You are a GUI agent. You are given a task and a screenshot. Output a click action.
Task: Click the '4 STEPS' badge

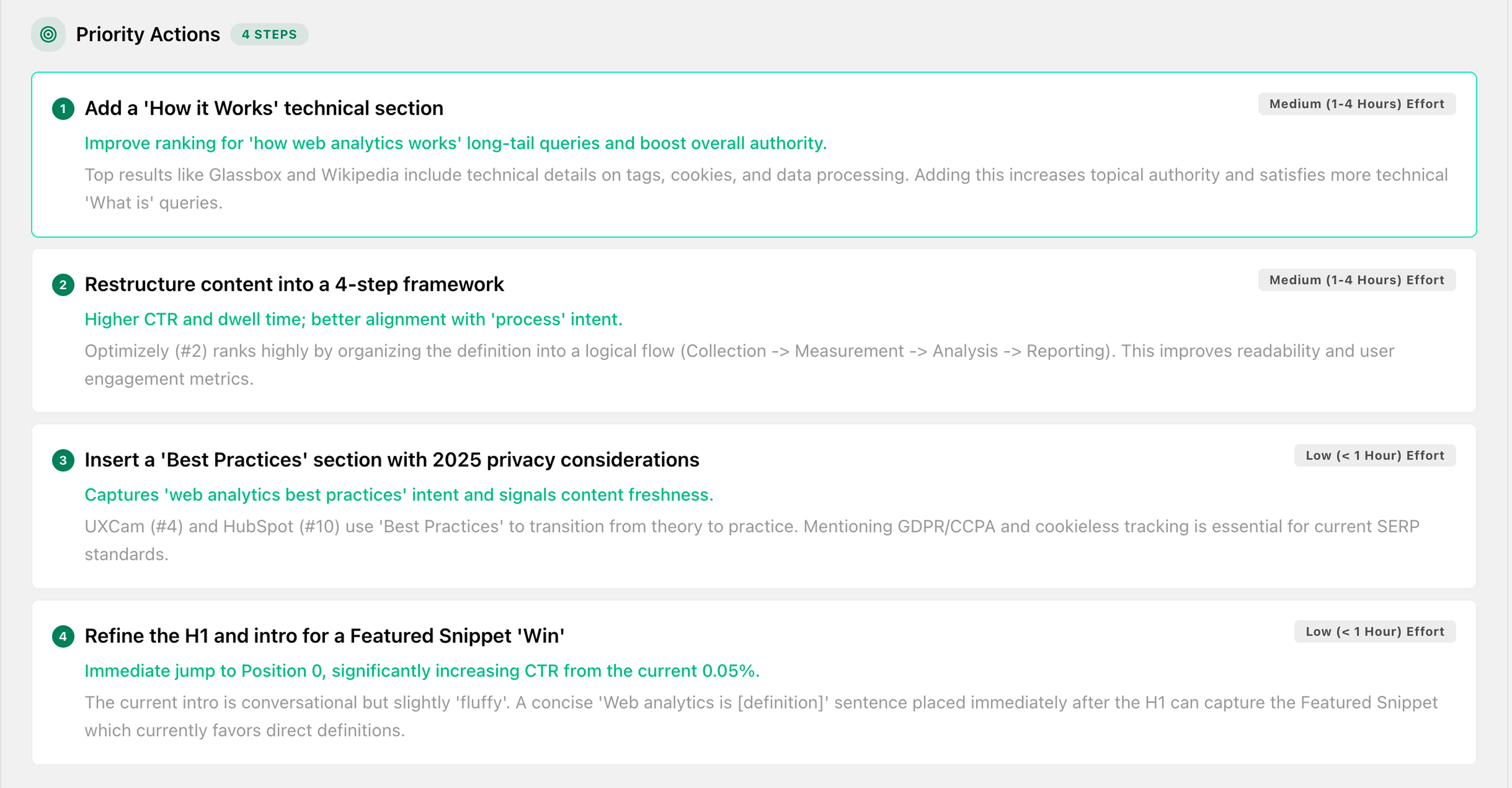pos(269,34)
